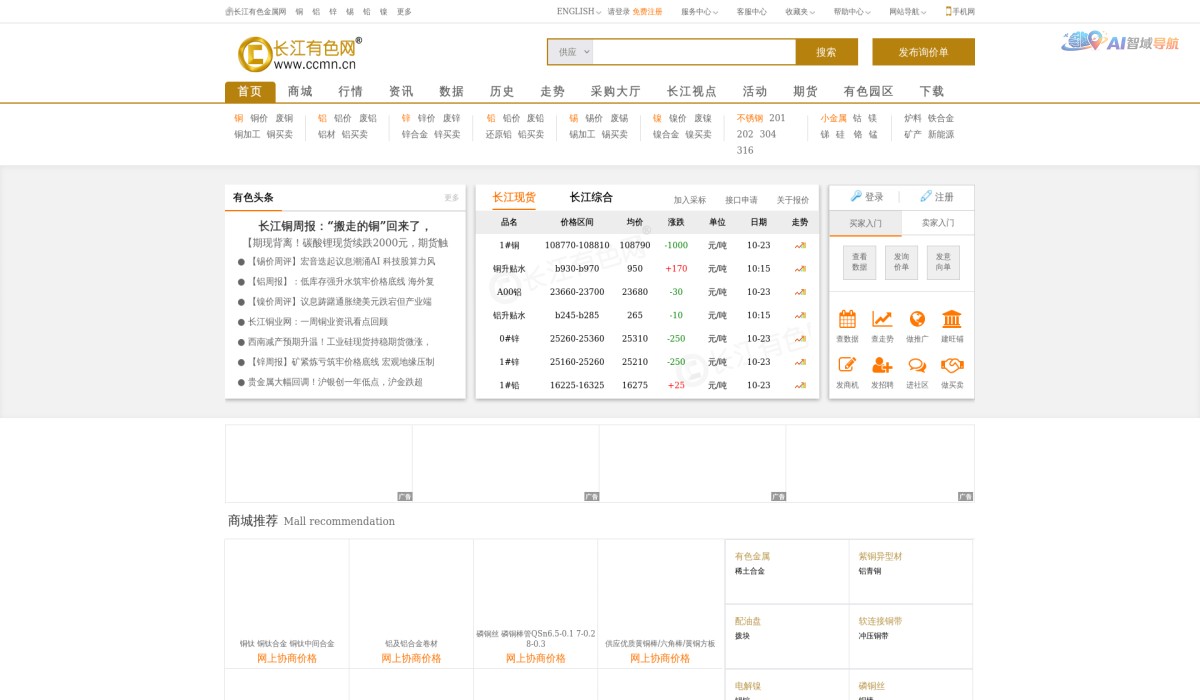The image size is (1200, 700).
Task: Open the 发招聘 add-person icon
Action: point(882,365)
